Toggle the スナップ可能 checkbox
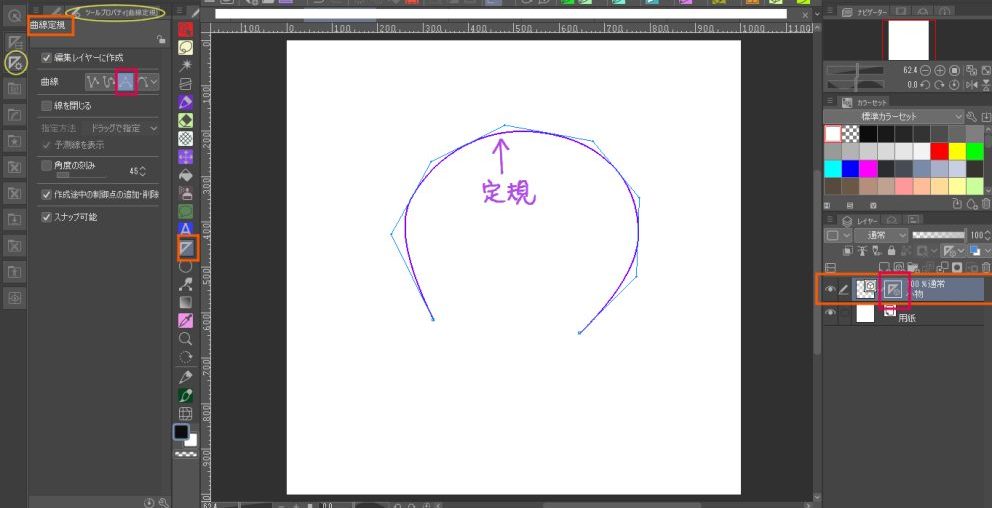 point(46,217)
